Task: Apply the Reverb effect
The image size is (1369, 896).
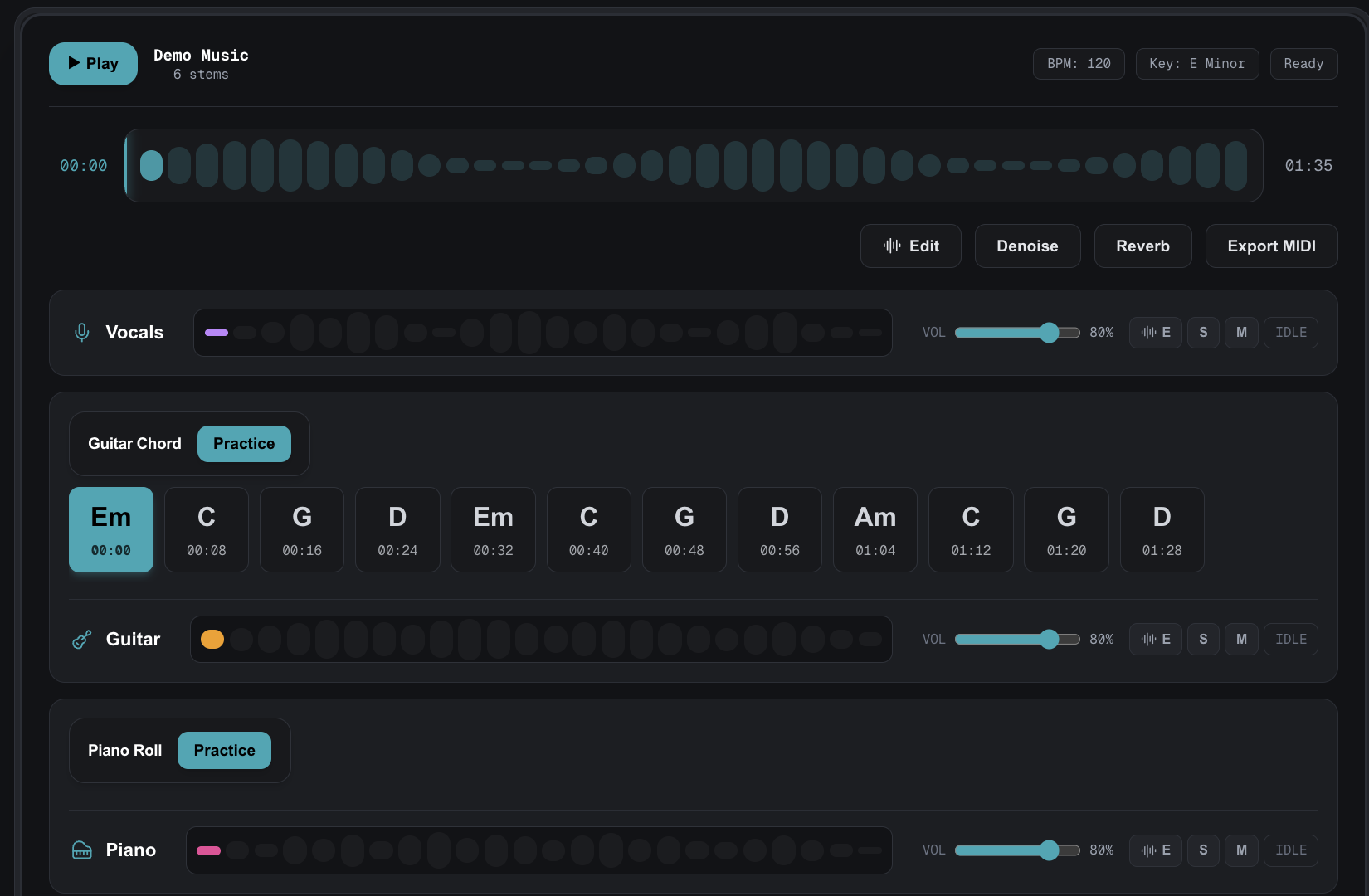Action: [1142, 246]
